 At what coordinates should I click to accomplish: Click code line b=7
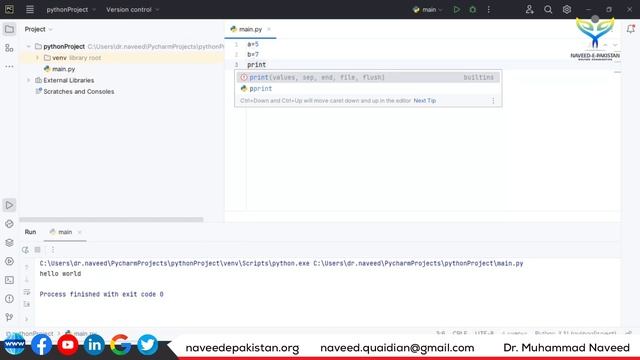pyautogui.click(x=253, y=54)
